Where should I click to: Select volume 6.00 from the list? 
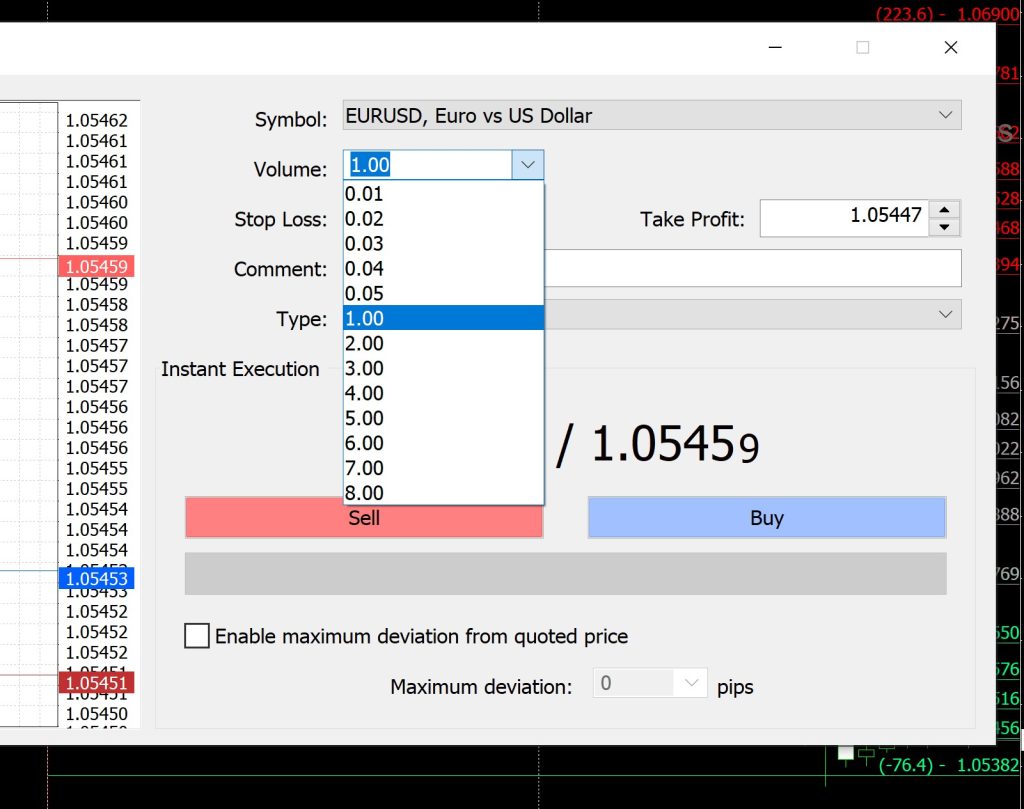tap(443, 443)
